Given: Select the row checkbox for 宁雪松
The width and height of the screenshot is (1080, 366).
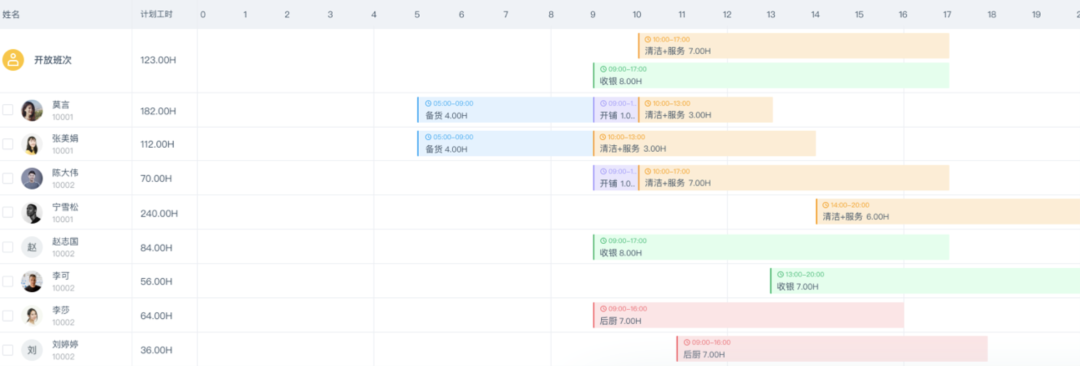Looking at the screenshot, I should (8, 212).
